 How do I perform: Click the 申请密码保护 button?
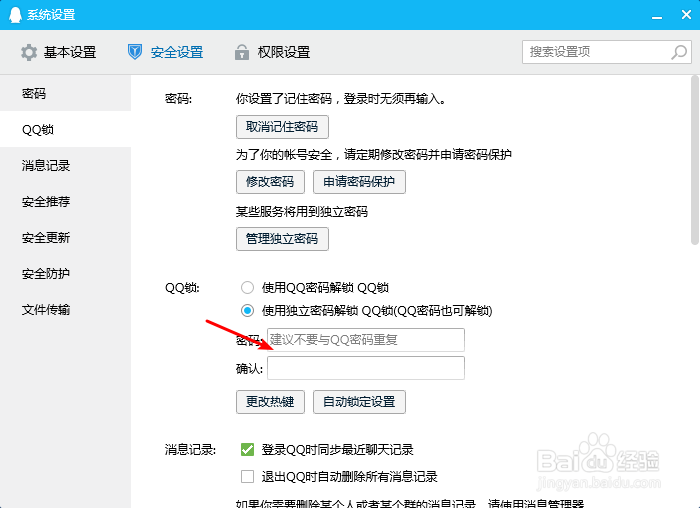tap(359, 182)
